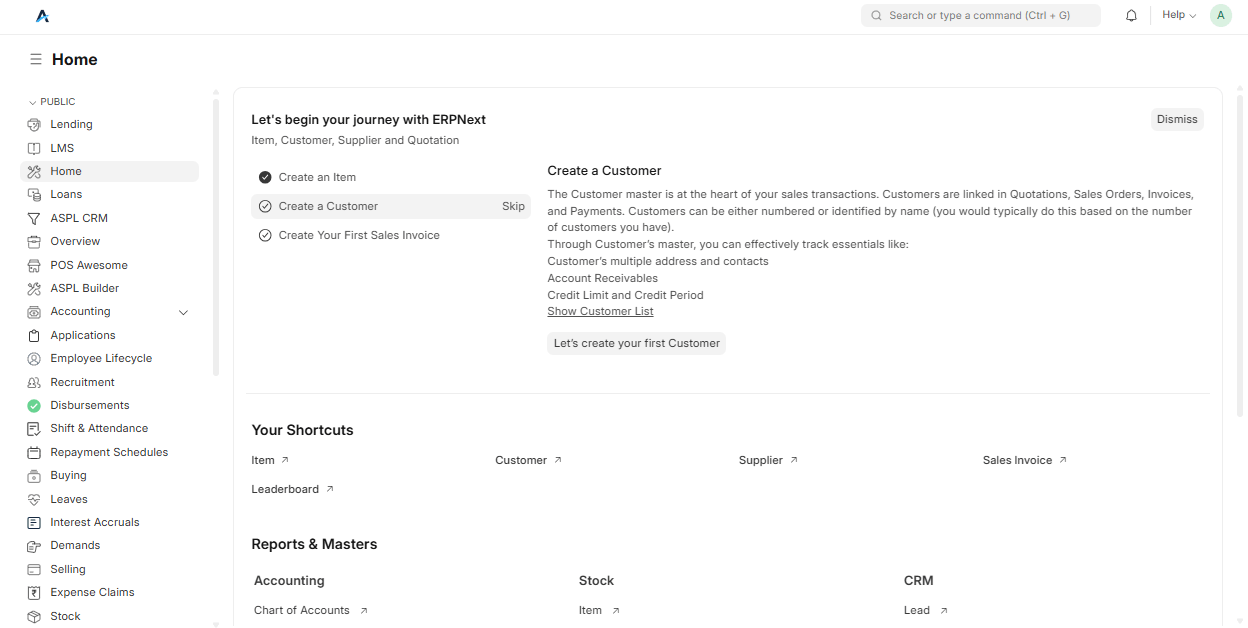Click the ERPNext logo in navbar
Viewport: 1248px width, 628px height.
[x=42, y=16]
